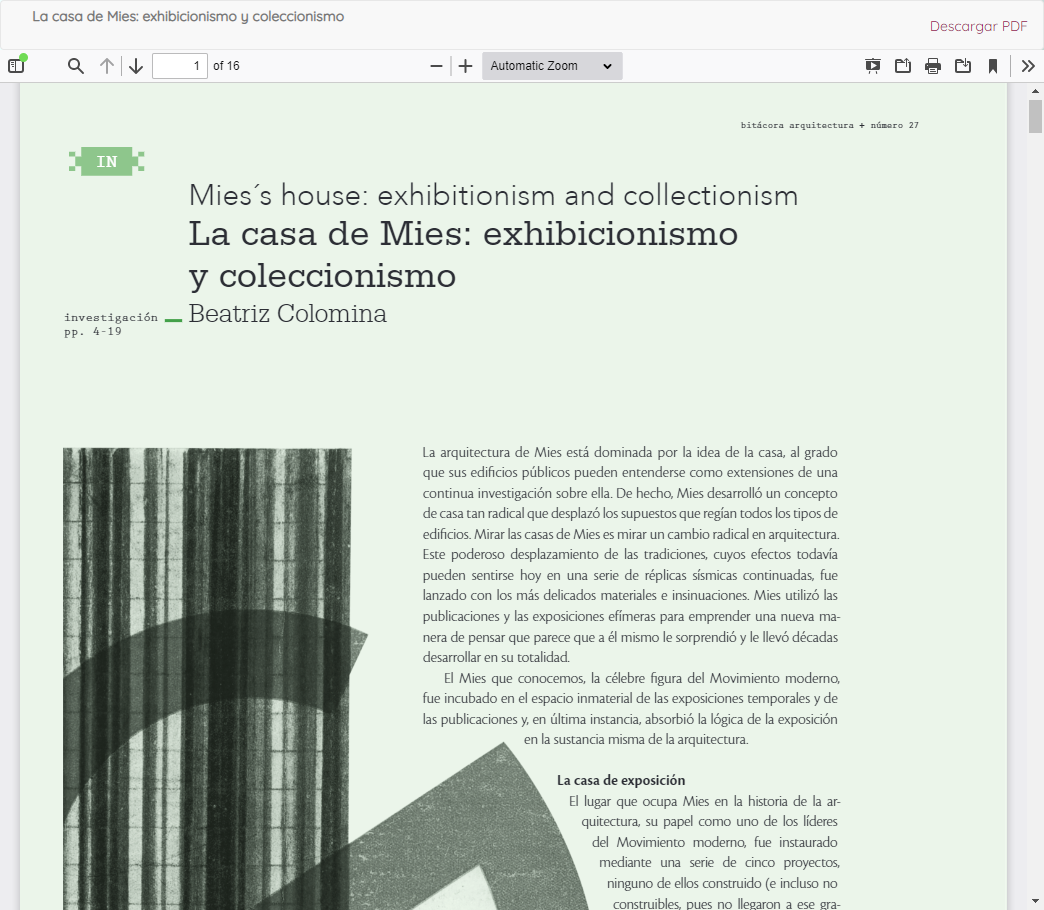Click the article's dark striped illustration
The image size is (1044, 910).
click(207, 679)
